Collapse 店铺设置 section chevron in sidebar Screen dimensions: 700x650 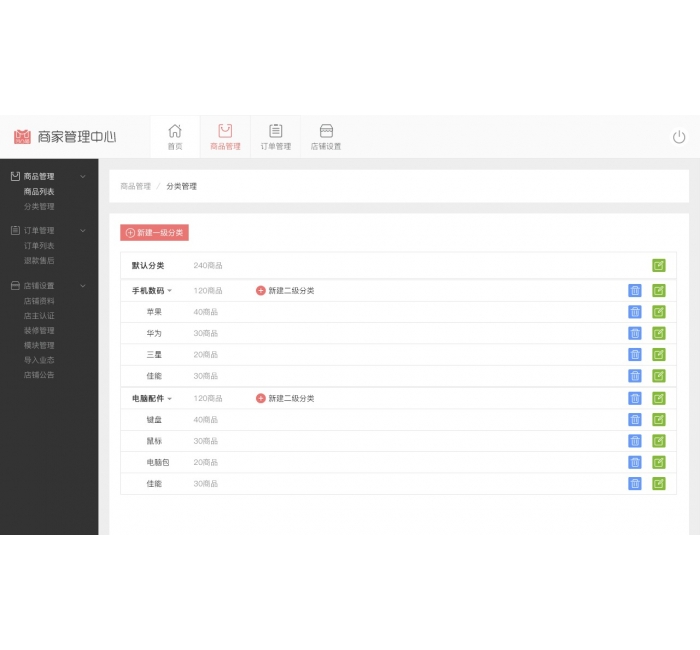(x=83, y=285)
